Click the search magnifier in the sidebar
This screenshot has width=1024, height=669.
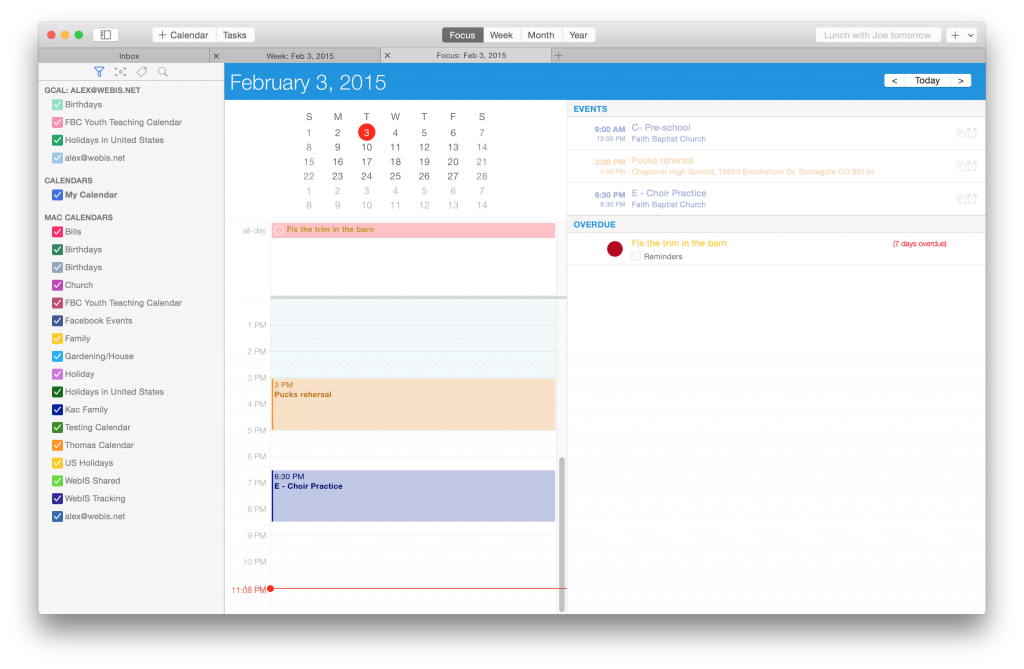pos(163,71)
